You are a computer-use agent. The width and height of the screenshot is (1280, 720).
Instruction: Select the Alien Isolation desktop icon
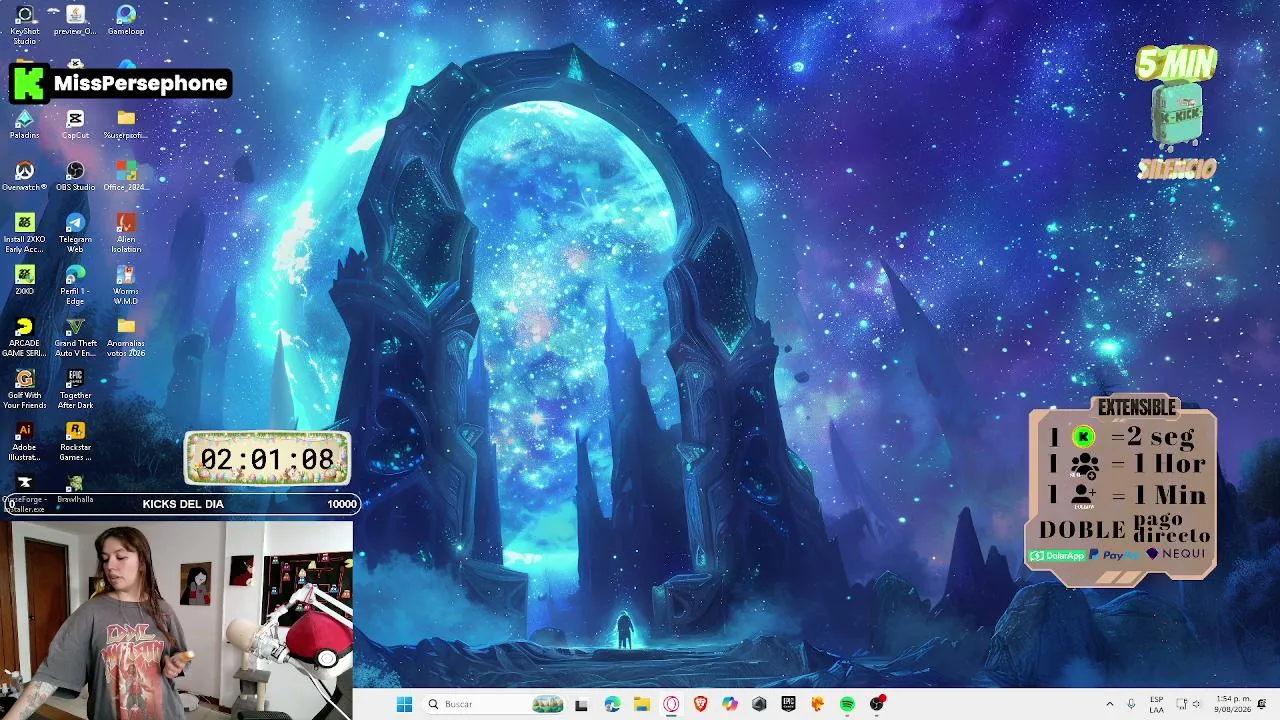tap(125, 233)
